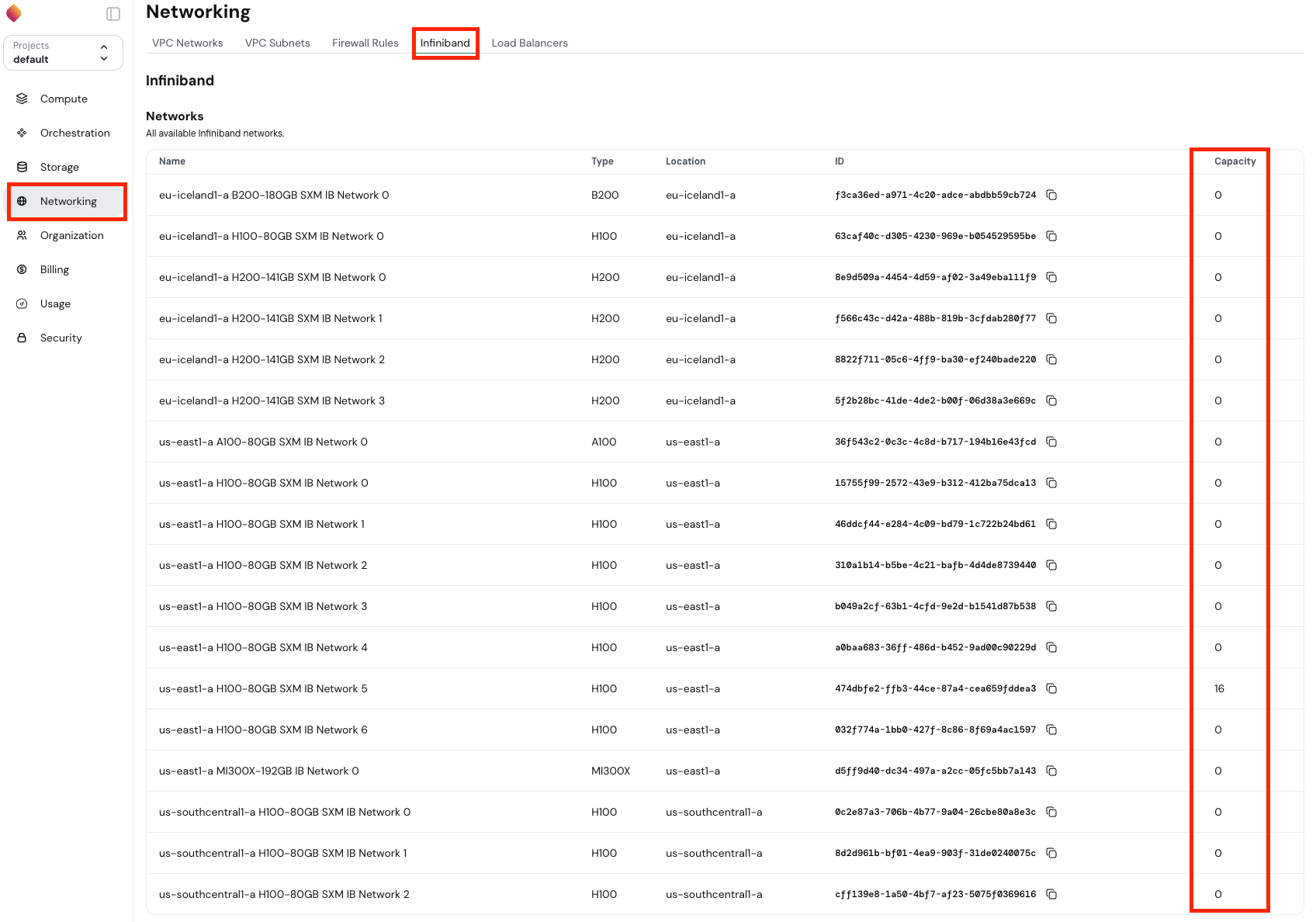Click the Type column header
Screen dimensions: 1316x922
(602, 161)
